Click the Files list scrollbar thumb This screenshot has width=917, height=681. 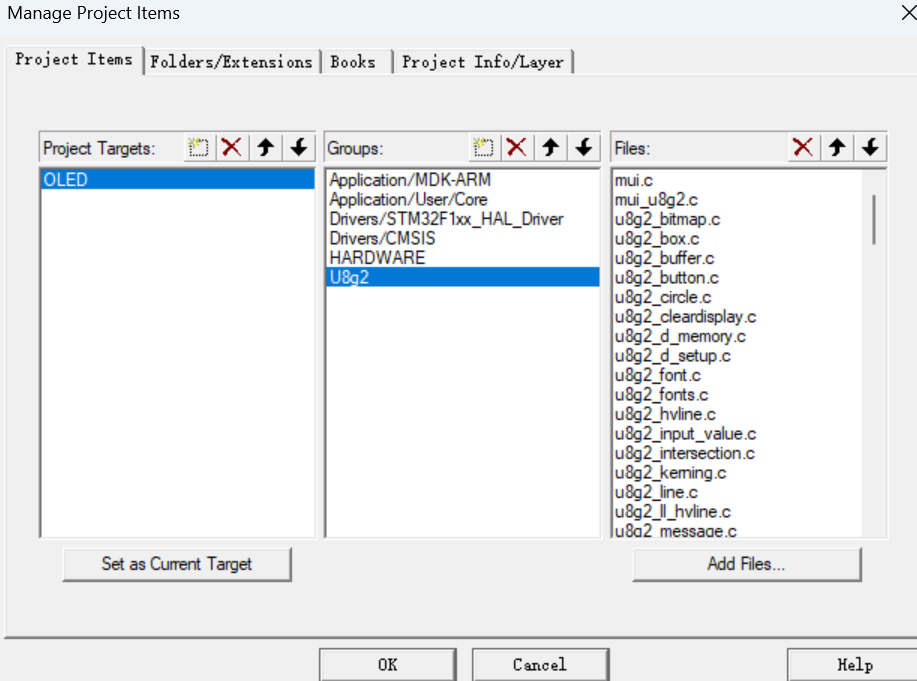click(x=874, y=219)
